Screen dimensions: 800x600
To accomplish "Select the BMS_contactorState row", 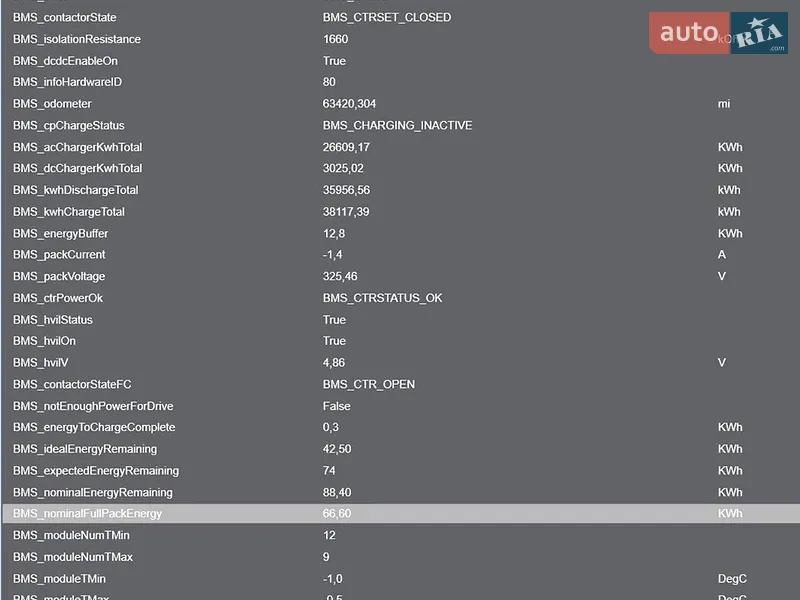I will tap(401, 17).
